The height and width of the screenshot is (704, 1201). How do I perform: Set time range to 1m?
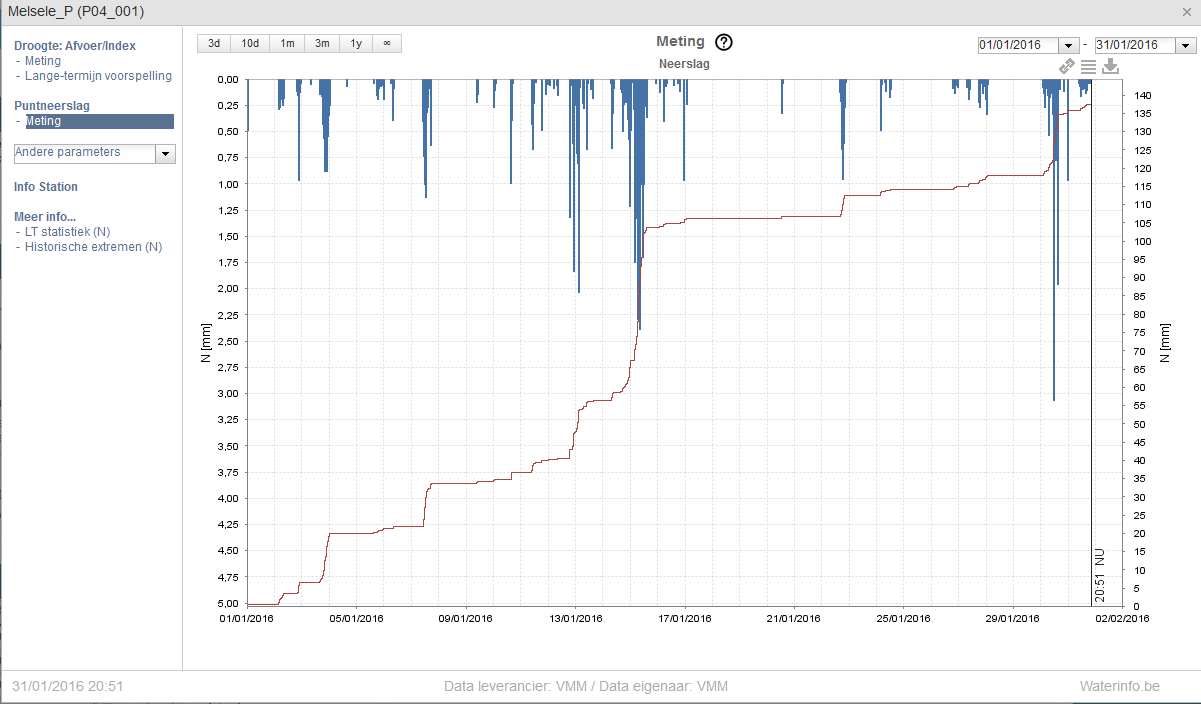click(x=287, y=43)
